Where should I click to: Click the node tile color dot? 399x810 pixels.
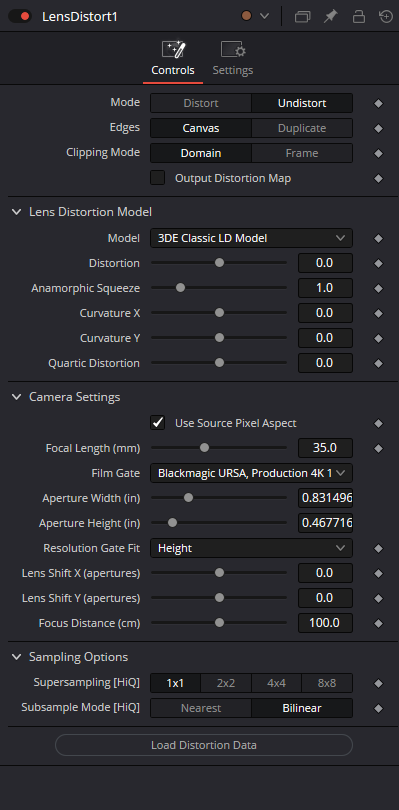click(x=247, y=16)
